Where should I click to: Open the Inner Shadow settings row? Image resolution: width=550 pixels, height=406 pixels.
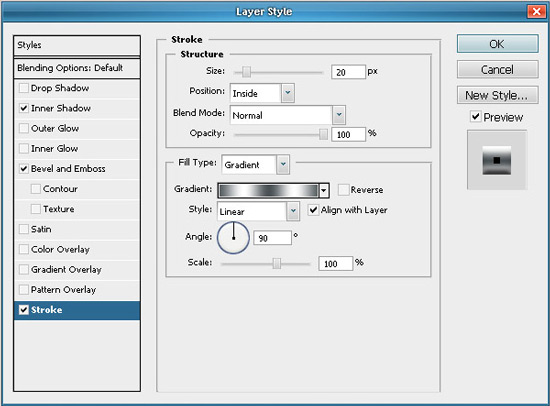77,108
